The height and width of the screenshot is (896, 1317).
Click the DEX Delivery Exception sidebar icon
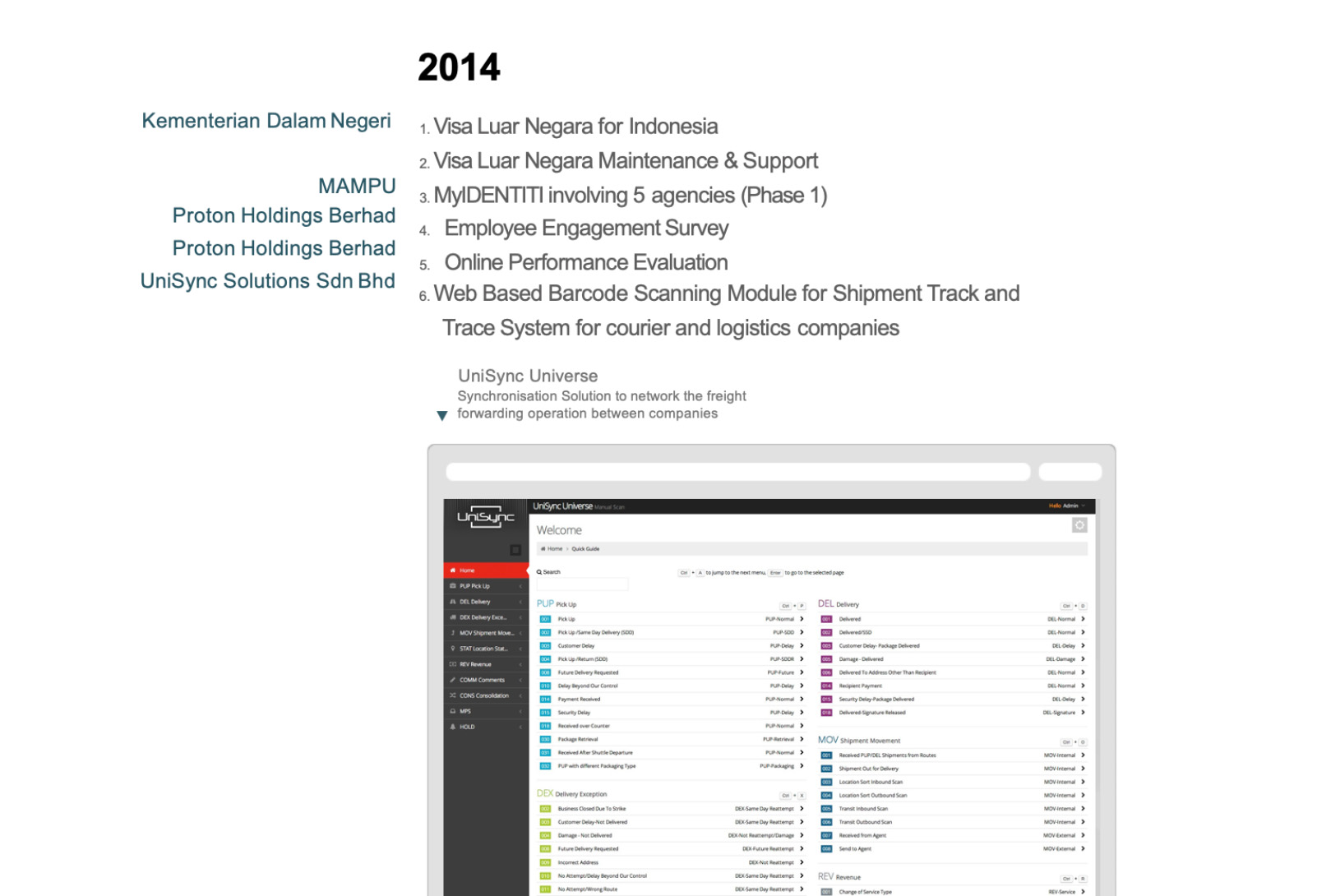point(453,617)
